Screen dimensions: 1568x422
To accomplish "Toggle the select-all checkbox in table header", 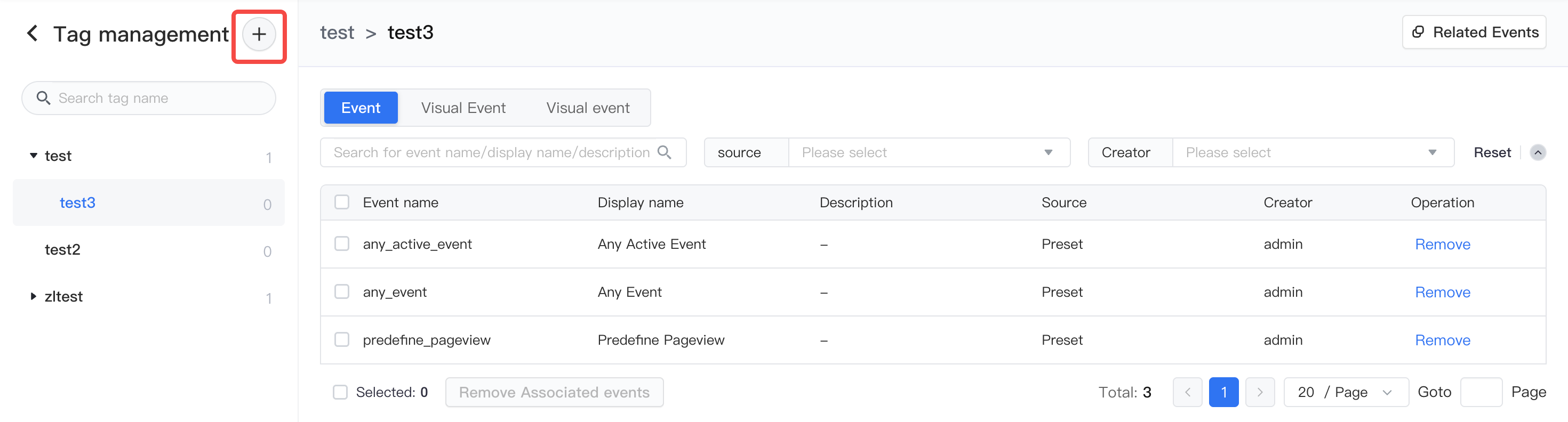I will [342, 202].
